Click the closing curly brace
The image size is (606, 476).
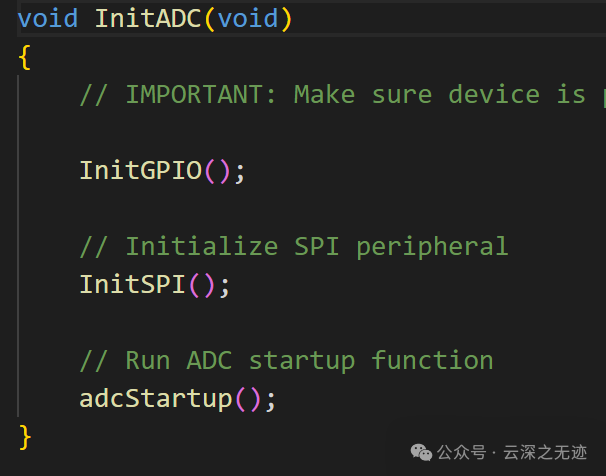[25, 436]
